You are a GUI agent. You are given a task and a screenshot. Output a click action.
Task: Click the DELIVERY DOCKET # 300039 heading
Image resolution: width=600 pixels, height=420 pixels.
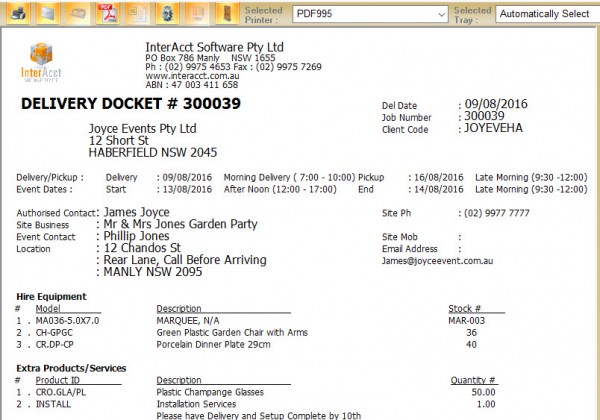(131, 104)
